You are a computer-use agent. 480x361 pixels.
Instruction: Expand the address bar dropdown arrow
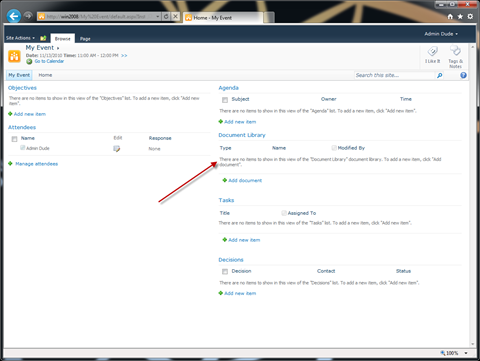point(158,16)
